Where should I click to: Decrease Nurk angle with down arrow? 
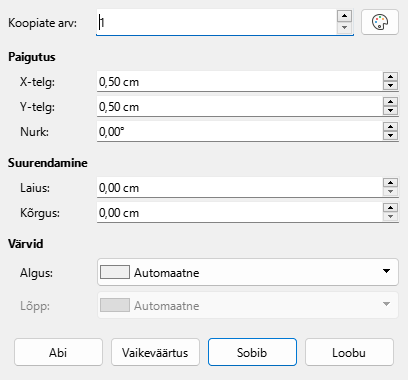click(390, 136)
